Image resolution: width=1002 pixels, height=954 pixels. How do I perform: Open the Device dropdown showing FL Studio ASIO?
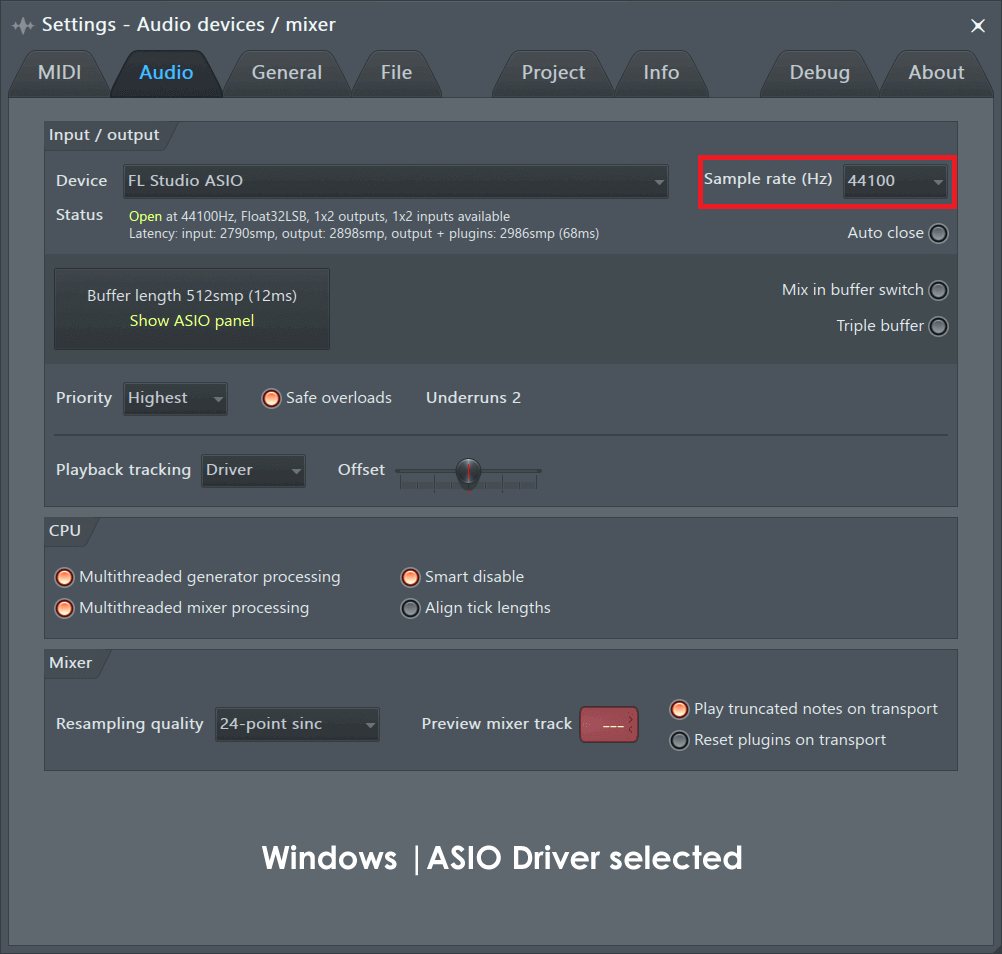396,182
